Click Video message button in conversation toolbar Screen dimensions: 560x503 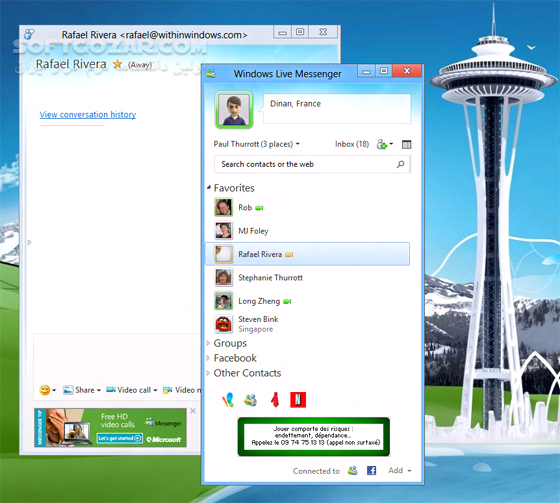(182, 390)
